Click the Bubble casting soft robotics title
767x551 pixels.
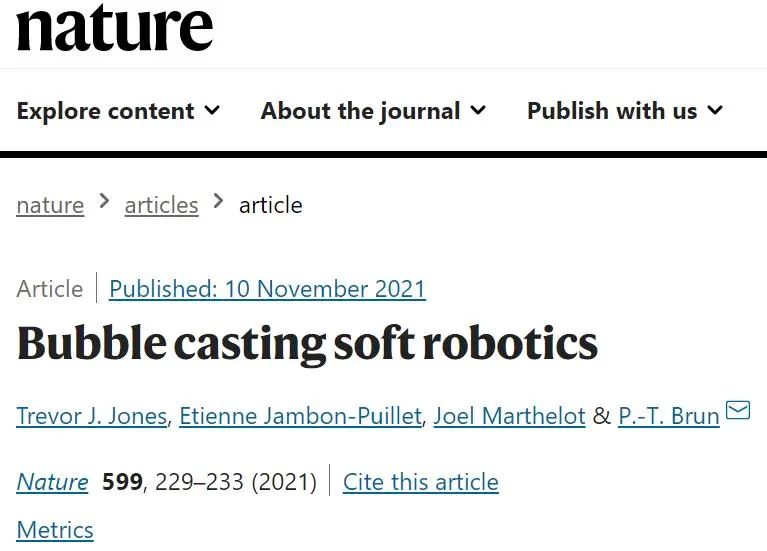tap(307, 344)
